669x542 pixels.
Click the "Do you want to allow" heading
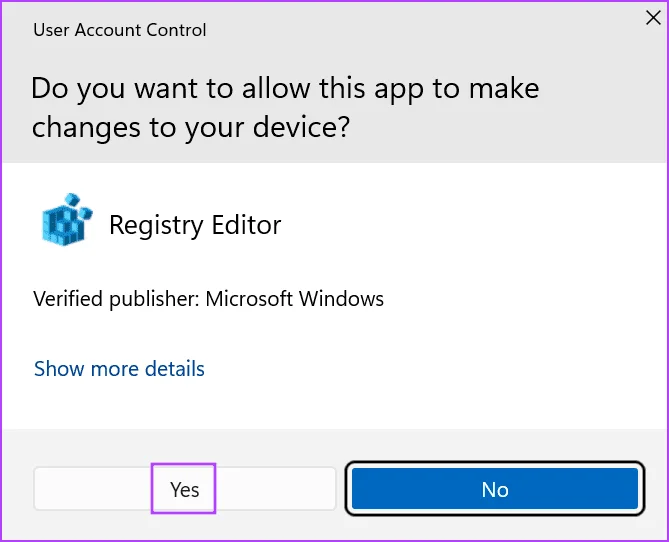(x=285, y=107)
